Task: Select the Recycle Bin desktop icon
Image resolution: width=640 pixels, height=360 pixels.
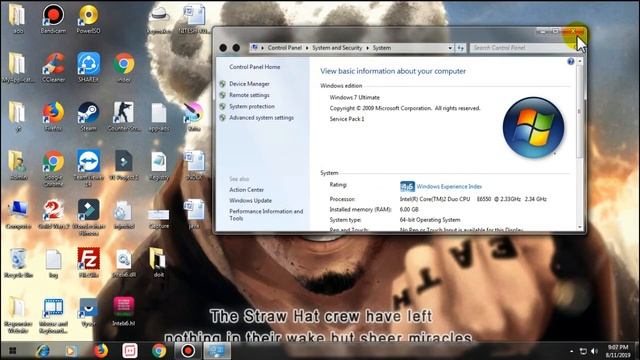Action: [18, 263]
